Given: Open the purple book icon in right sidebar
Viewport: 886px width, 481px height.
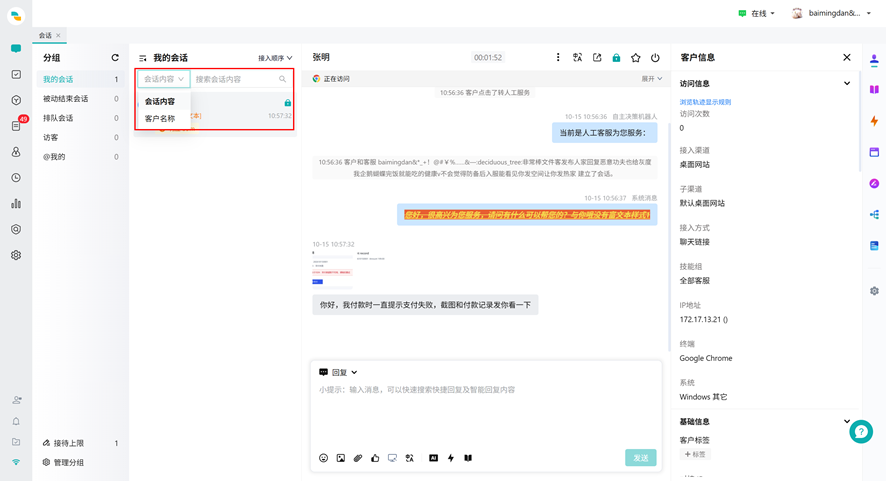Looking at the screenshot, I should coord(874,89).
